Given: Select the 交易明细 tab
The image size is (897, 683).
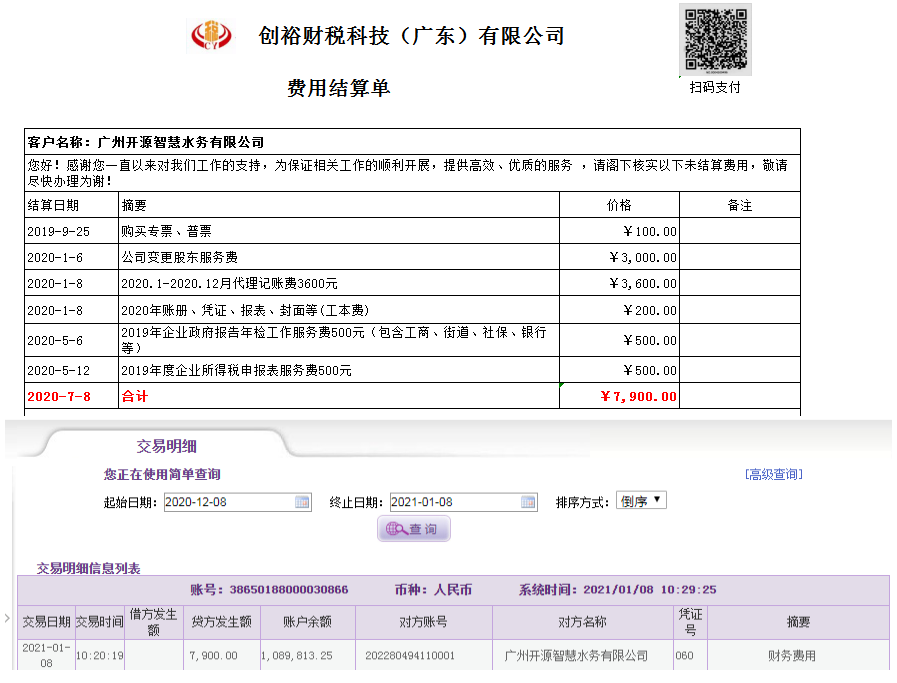Looking at the screenshot, I should (166, 446).
